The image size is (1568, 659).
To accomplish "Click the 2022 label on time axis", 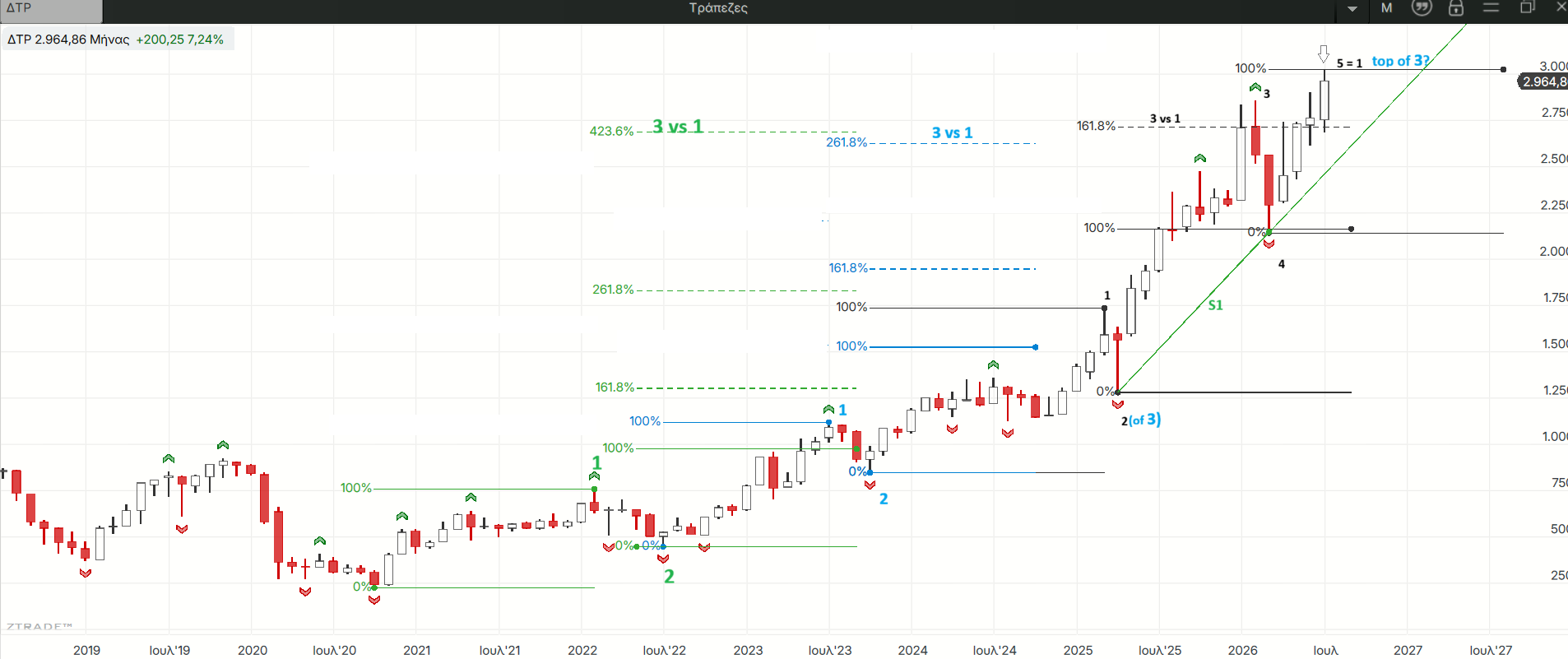I will tap(582, 650).
